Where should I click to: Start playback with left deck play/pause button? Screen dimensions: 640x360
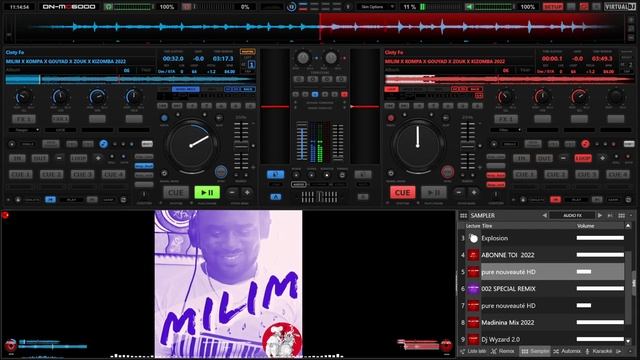[x=207, y=192]
